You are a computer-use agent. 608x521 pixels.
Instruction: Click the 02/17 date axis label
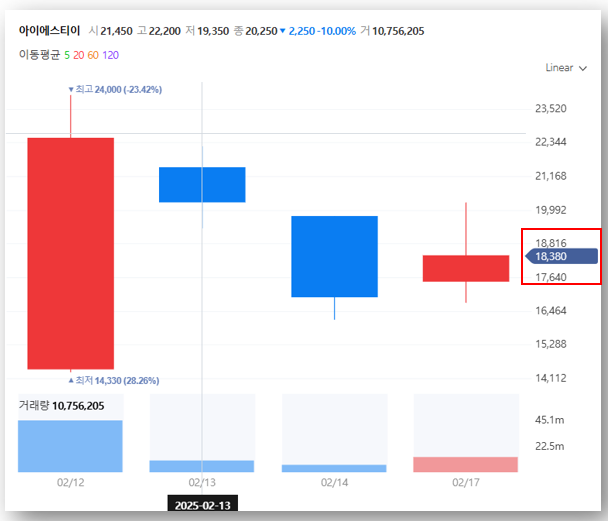(x=466, y=483)
